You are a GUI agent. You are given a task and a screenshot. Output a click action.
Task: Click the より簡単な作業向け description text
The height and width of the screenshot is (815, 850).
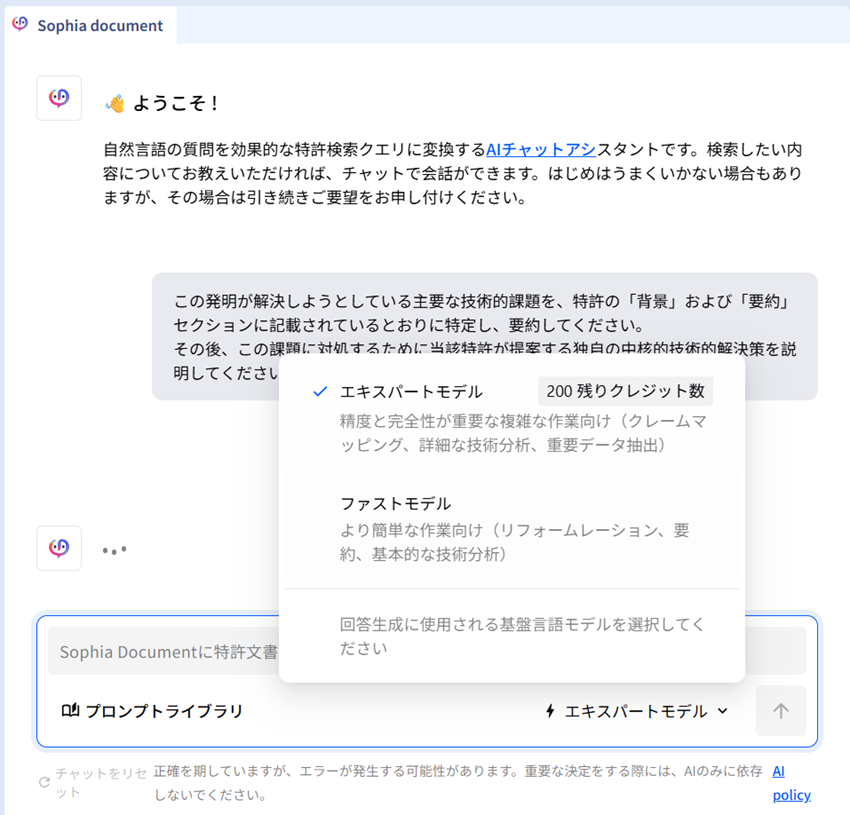[x=514, y=542]
